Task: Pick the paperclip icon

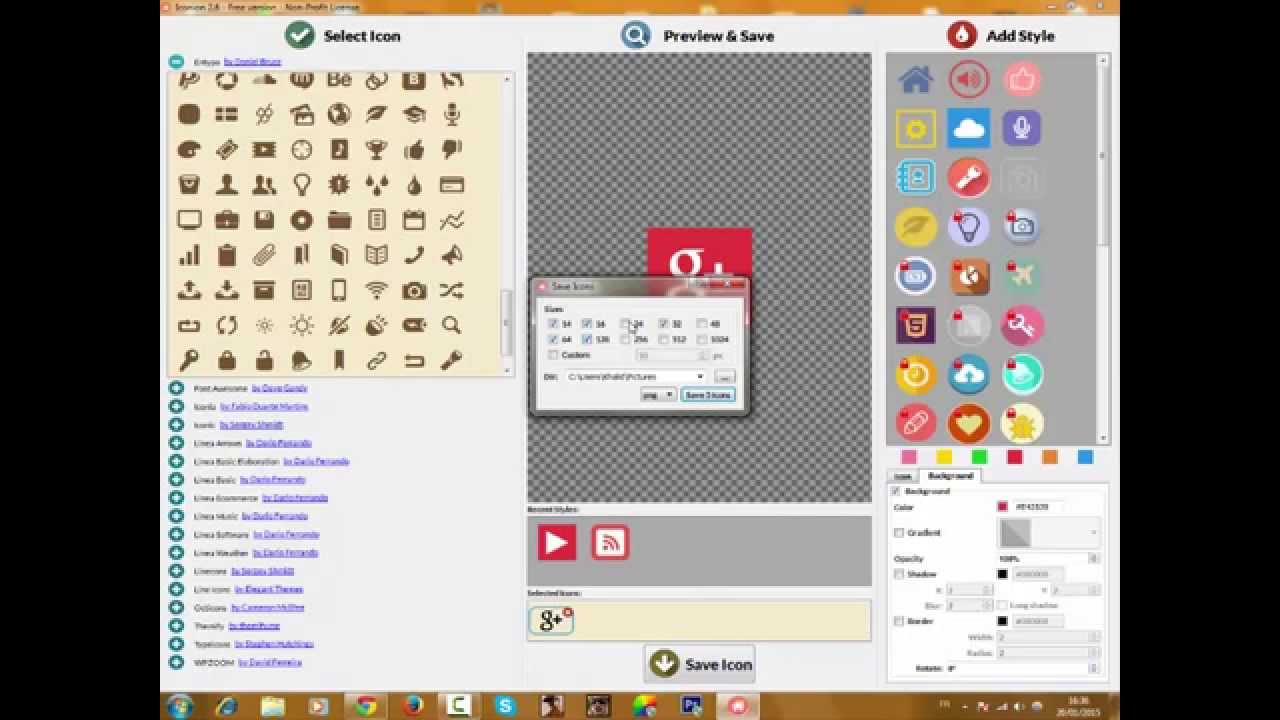Action: point(264,255)
